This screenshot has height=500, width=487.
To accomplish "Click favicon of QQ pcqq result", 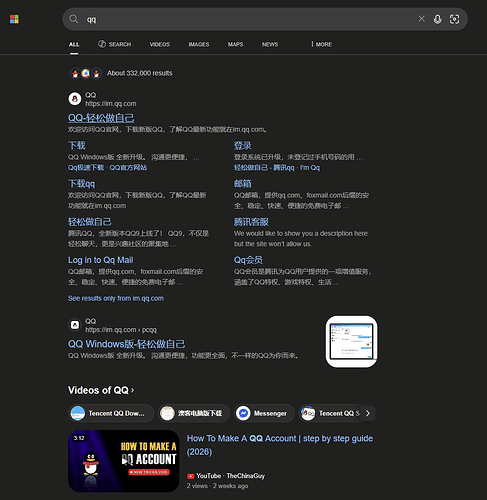I will coord(75,325).
